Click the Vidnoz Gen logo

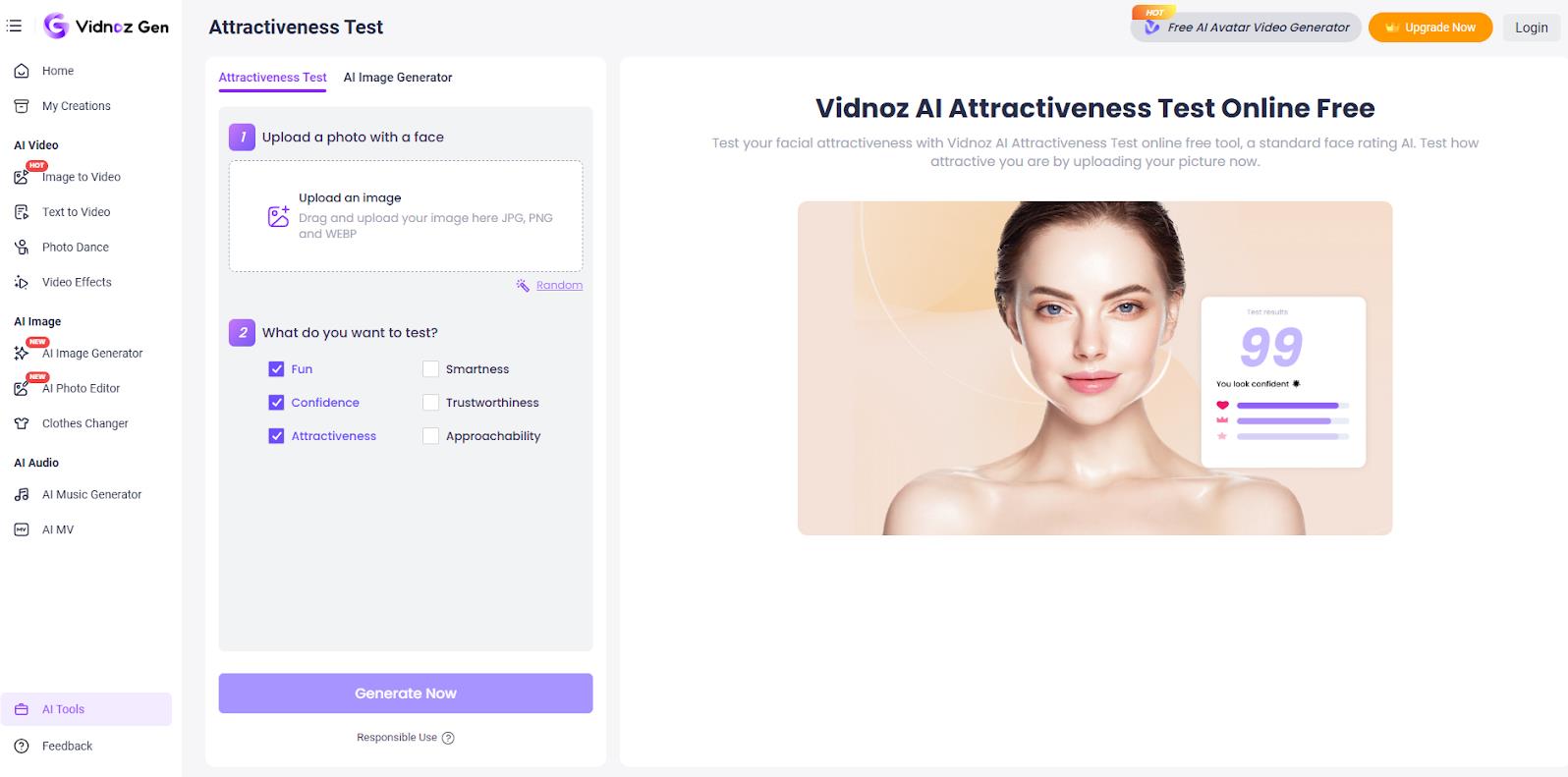click(x=106, y=27)
